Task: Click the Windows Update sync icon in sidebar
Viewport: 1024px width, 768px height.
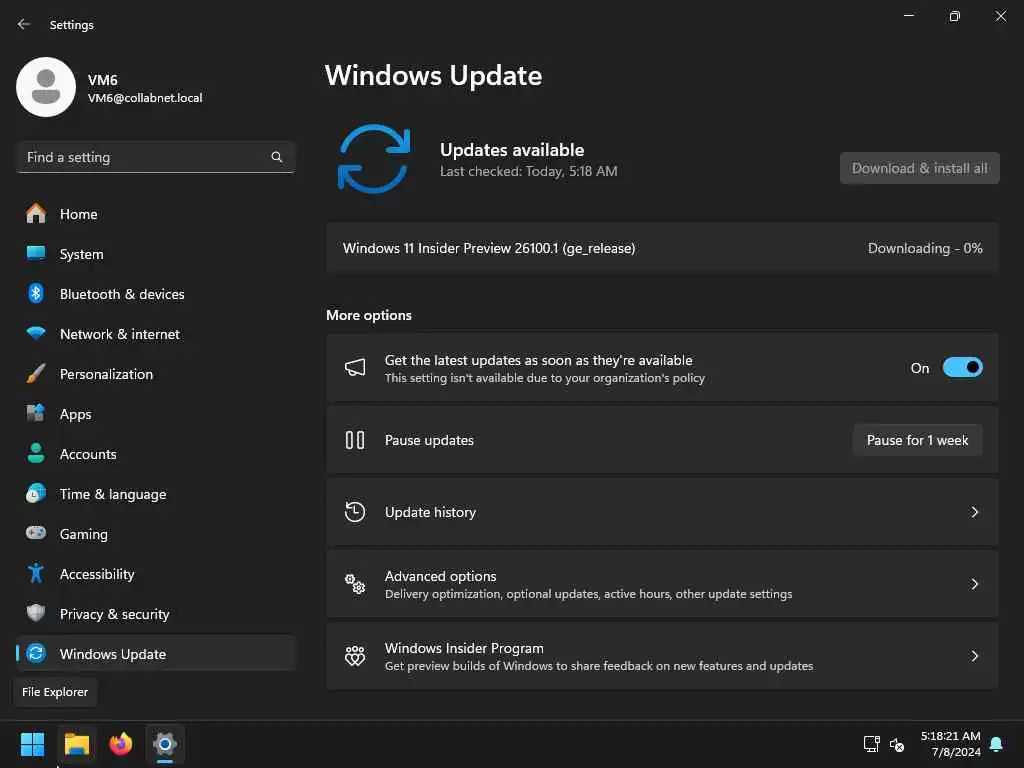Action: coord(36,653)
